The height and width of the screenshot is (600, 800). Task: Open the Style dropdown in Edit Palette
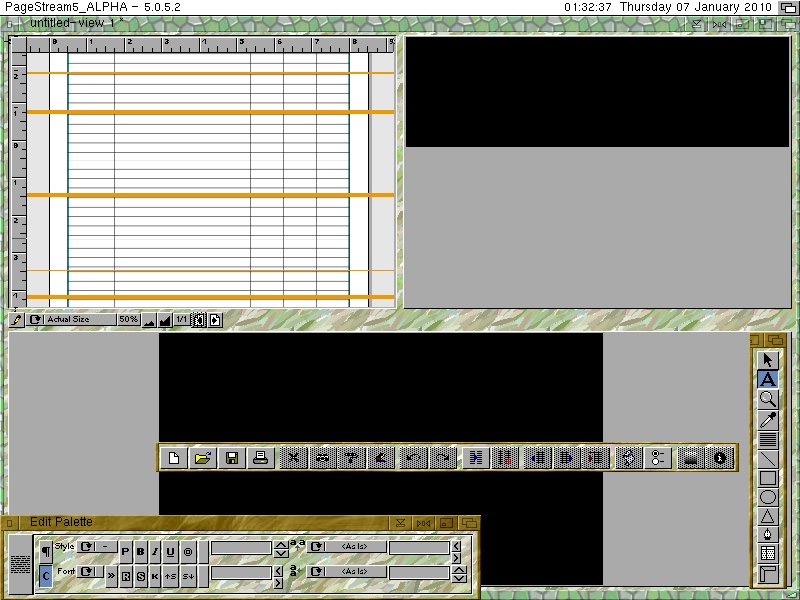pyautogui.click(x=86, y=547)
